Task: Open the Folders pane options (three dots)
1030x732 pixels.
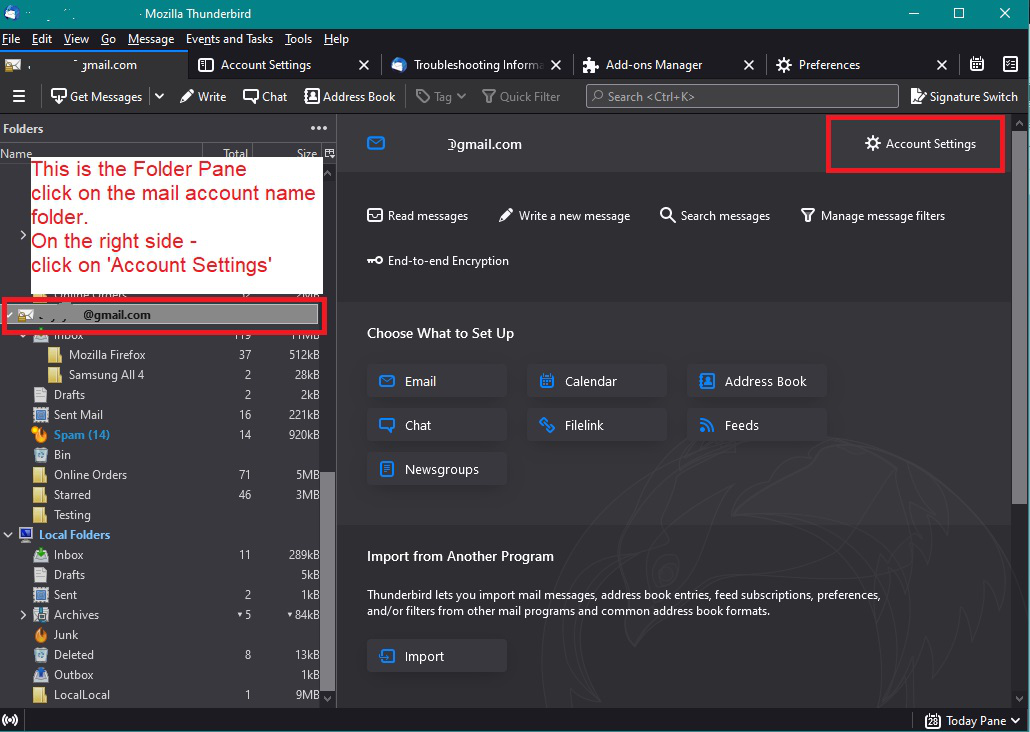Action: click(x=319, y=128)
